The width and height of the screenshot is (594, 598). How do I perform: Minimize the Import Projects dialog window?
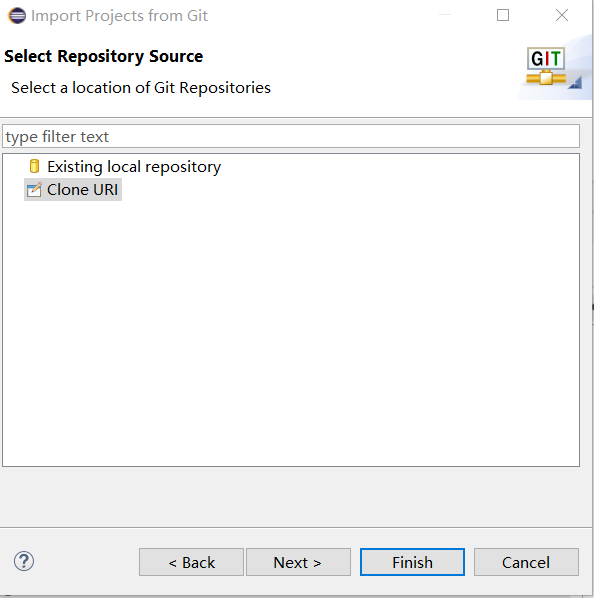[x=445, y=15]
